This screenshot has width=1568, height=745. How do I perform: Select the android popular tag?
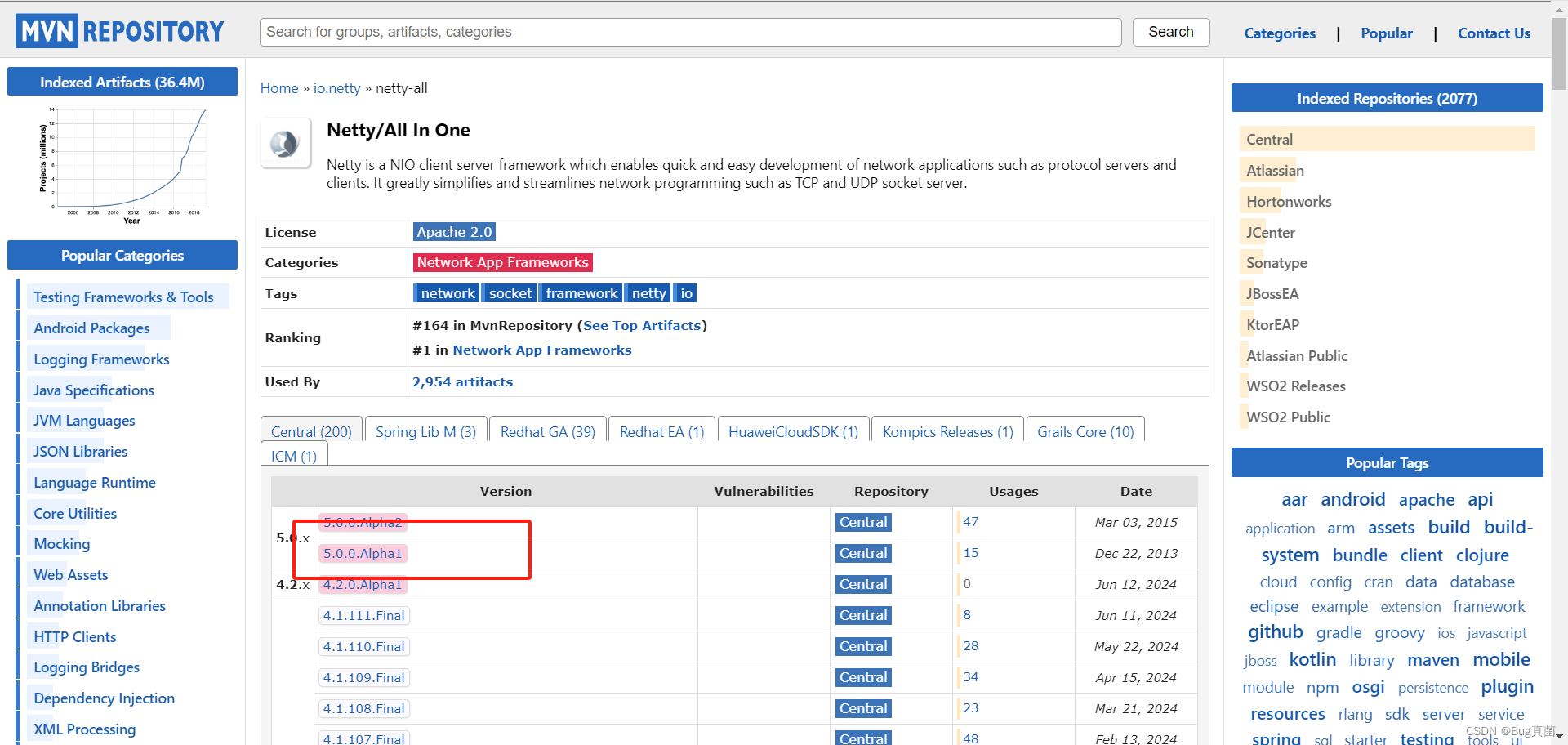1352,499
